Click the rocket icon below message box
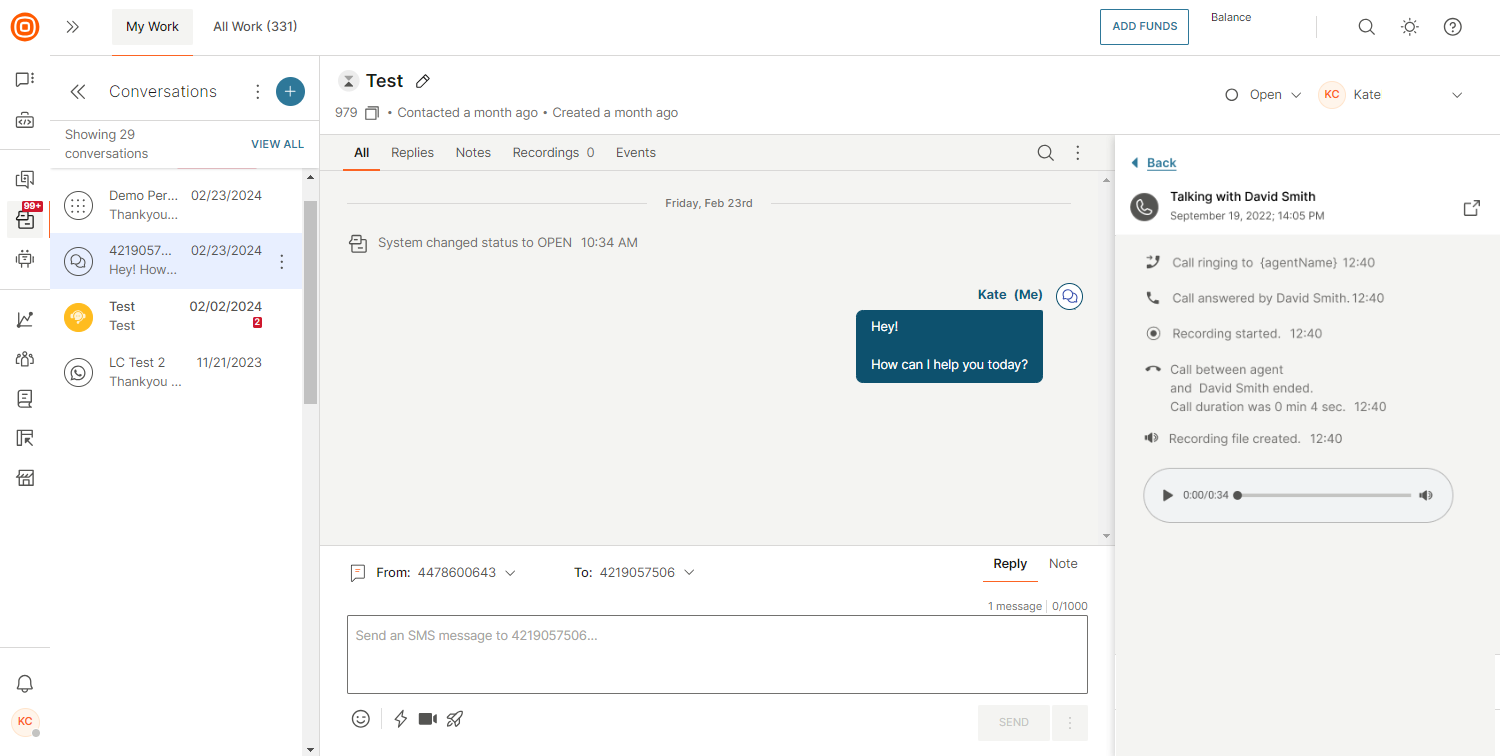This screenshot has height=756, width=1500. pyautogui.click(x=455, y=719)
